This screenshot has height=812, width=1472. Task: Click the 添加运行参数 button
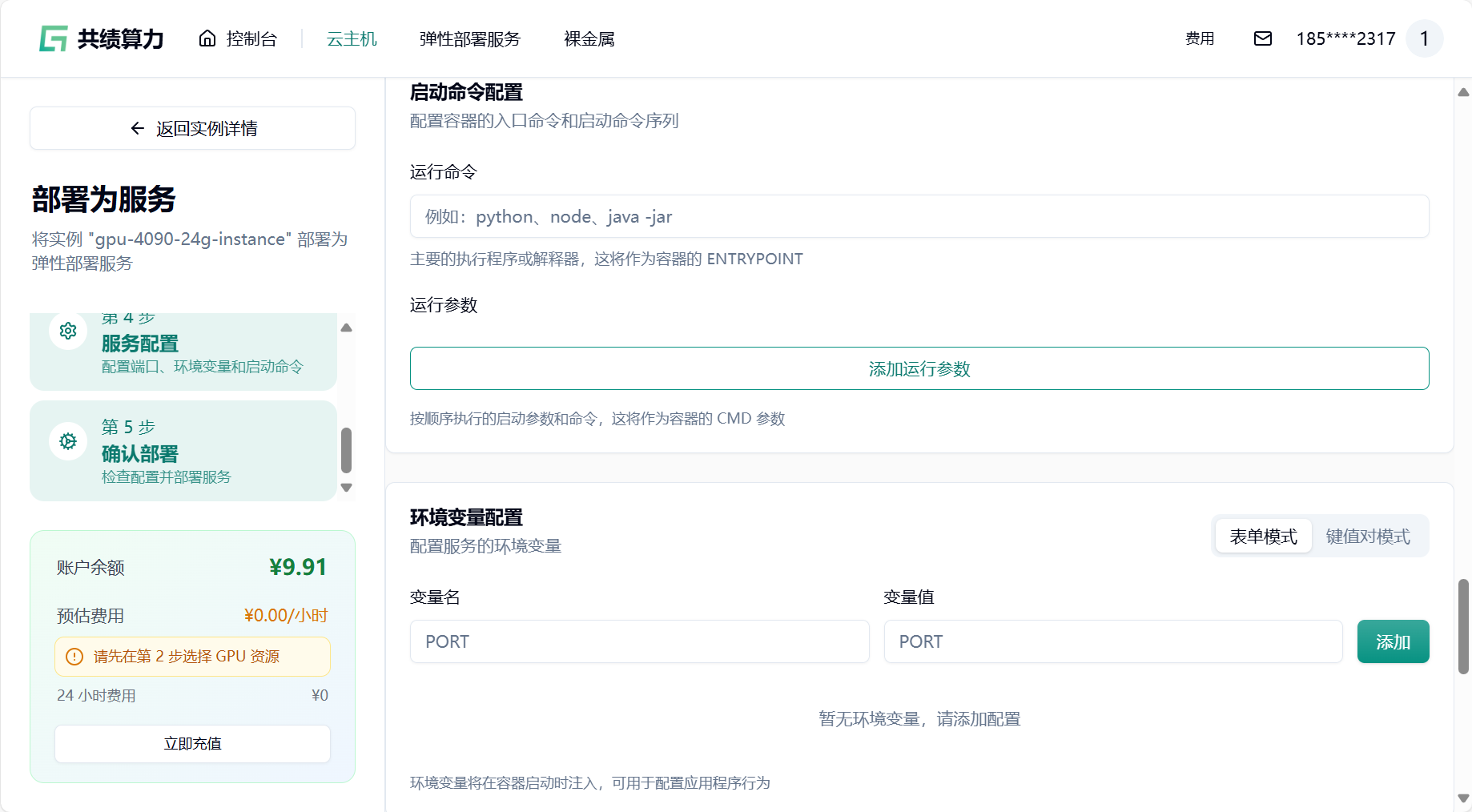(x=919, y=368)
